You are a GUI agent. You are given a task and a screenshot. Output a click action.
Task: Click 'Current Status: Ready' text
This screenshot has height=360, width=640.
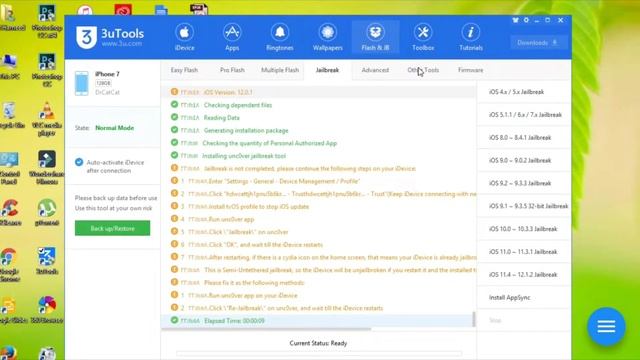[x=318, y=343]
